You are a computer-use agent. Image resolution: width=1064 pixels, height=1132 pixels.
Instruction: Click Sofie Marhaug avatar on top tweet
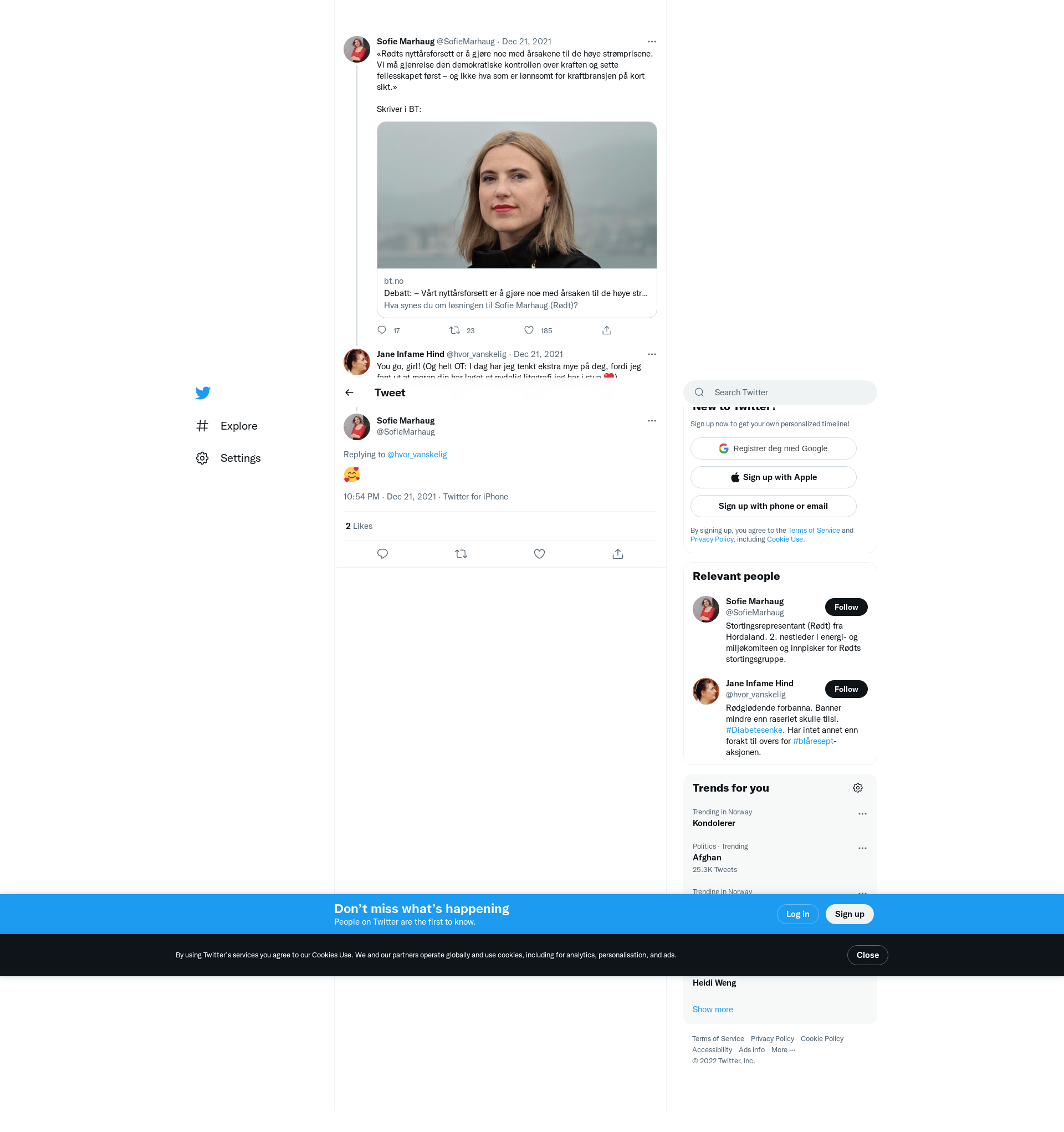click(357, 49)
